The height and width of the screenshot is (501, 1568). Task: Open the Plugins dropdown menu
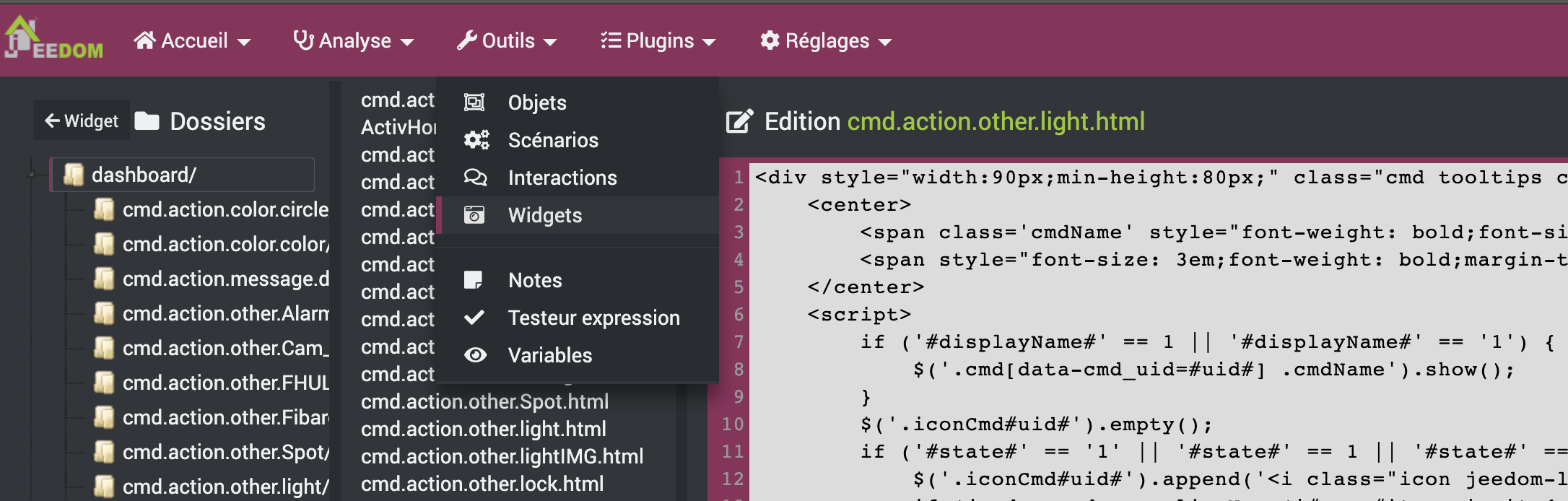658,41
